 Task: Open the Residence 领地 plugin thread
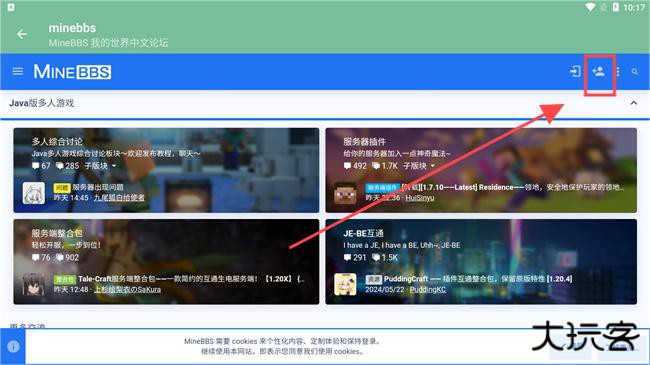513,187
